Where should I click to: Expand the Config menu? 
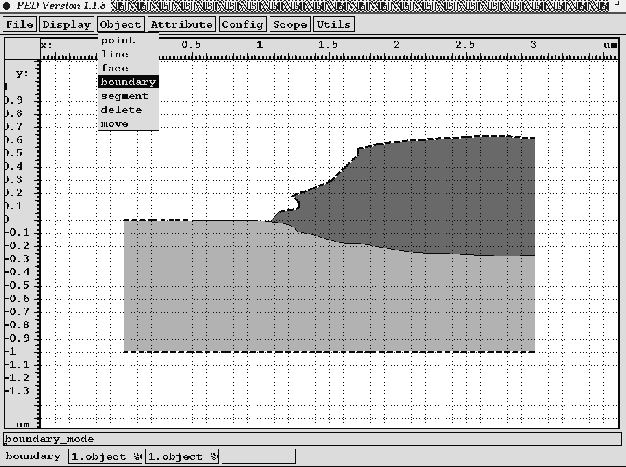point(242,24)
